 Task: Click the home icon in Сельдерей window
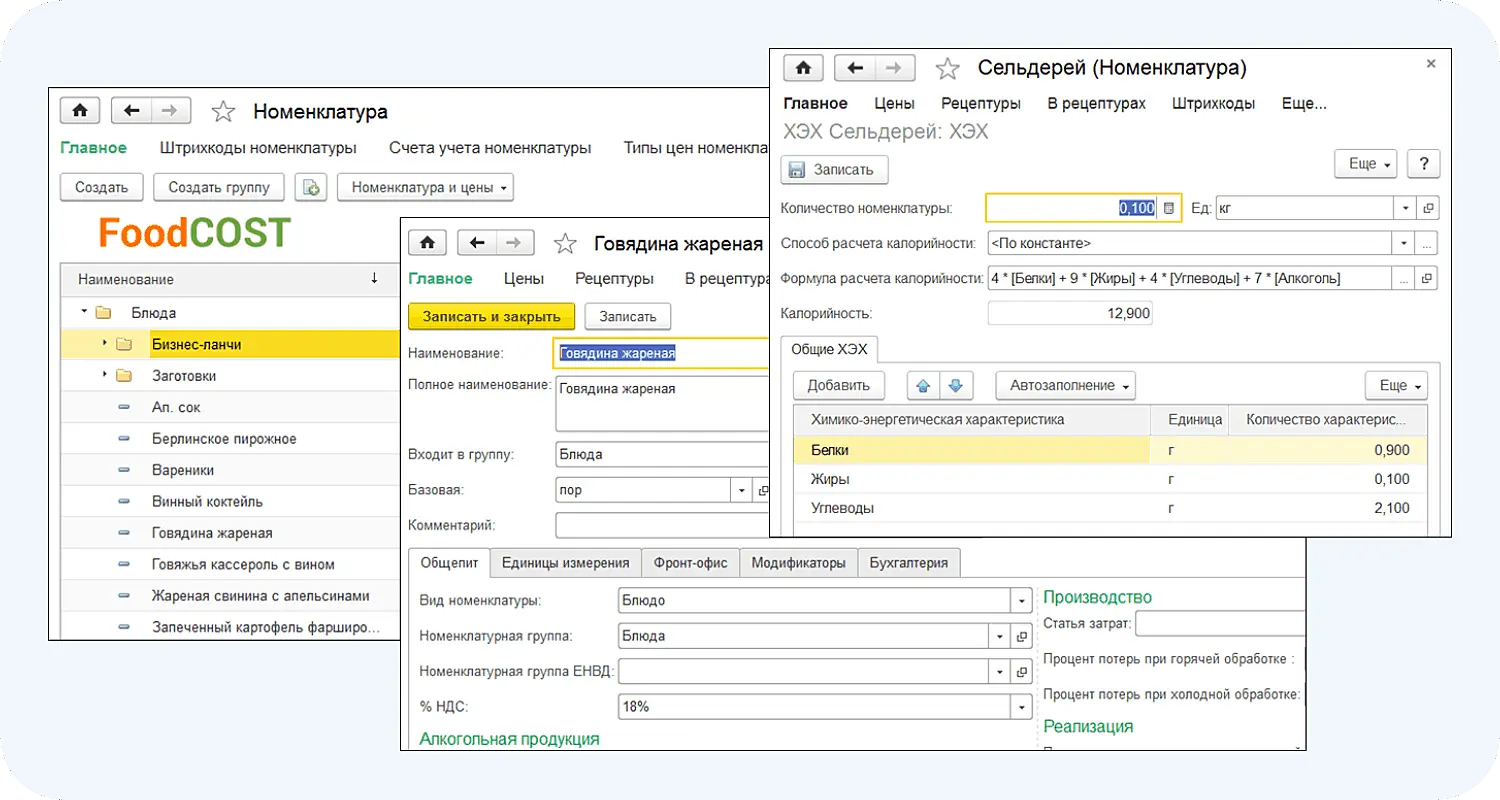click(802, 68)
